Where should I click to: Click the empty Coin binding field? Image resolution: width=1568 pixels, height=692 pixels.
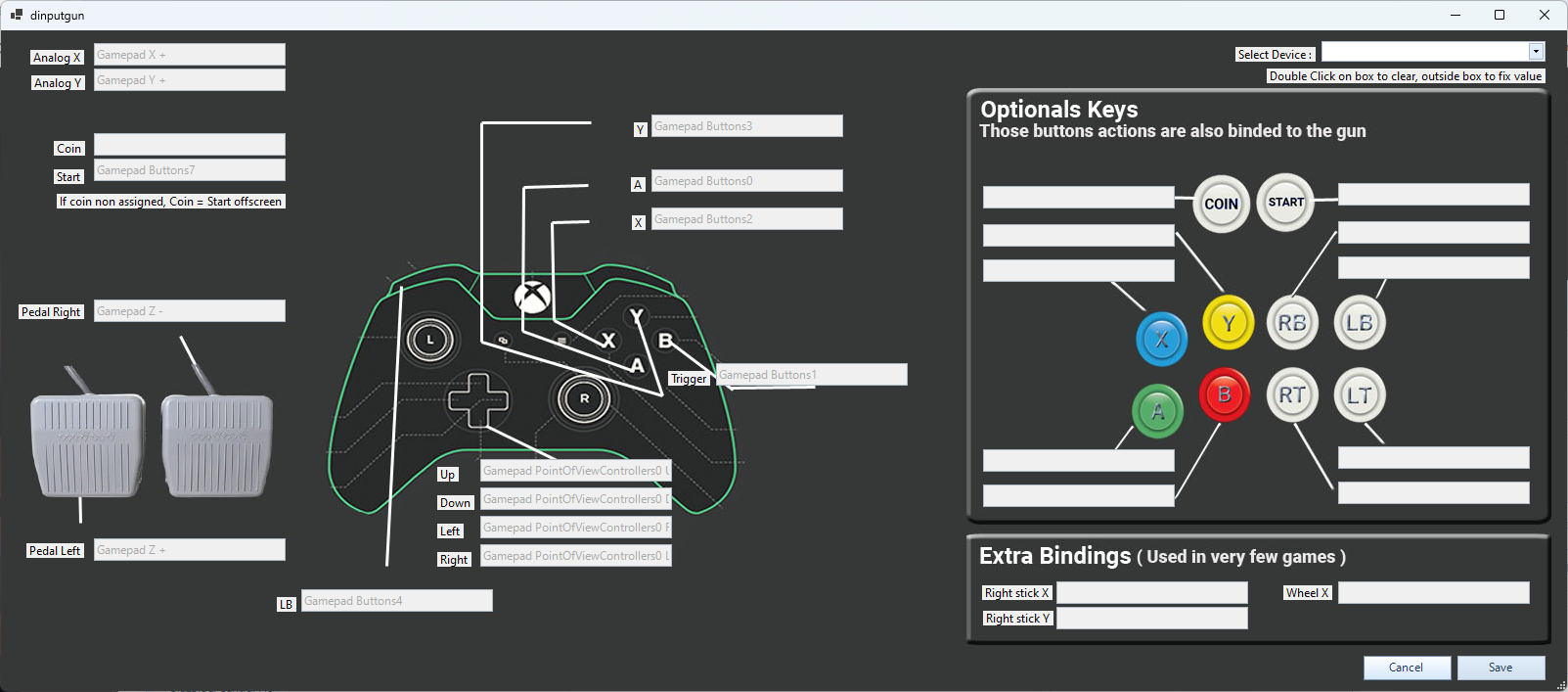(190, 145)
